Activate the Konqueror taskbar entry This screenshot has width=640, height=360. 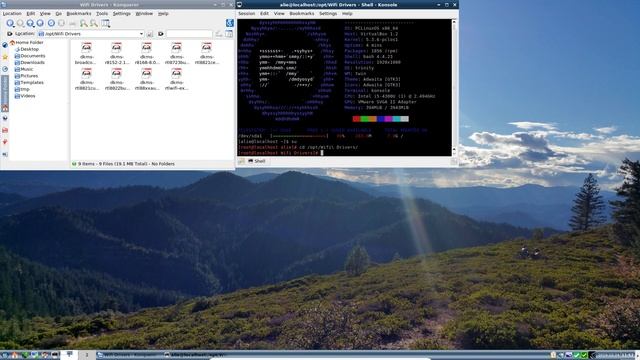pos(129,355)
